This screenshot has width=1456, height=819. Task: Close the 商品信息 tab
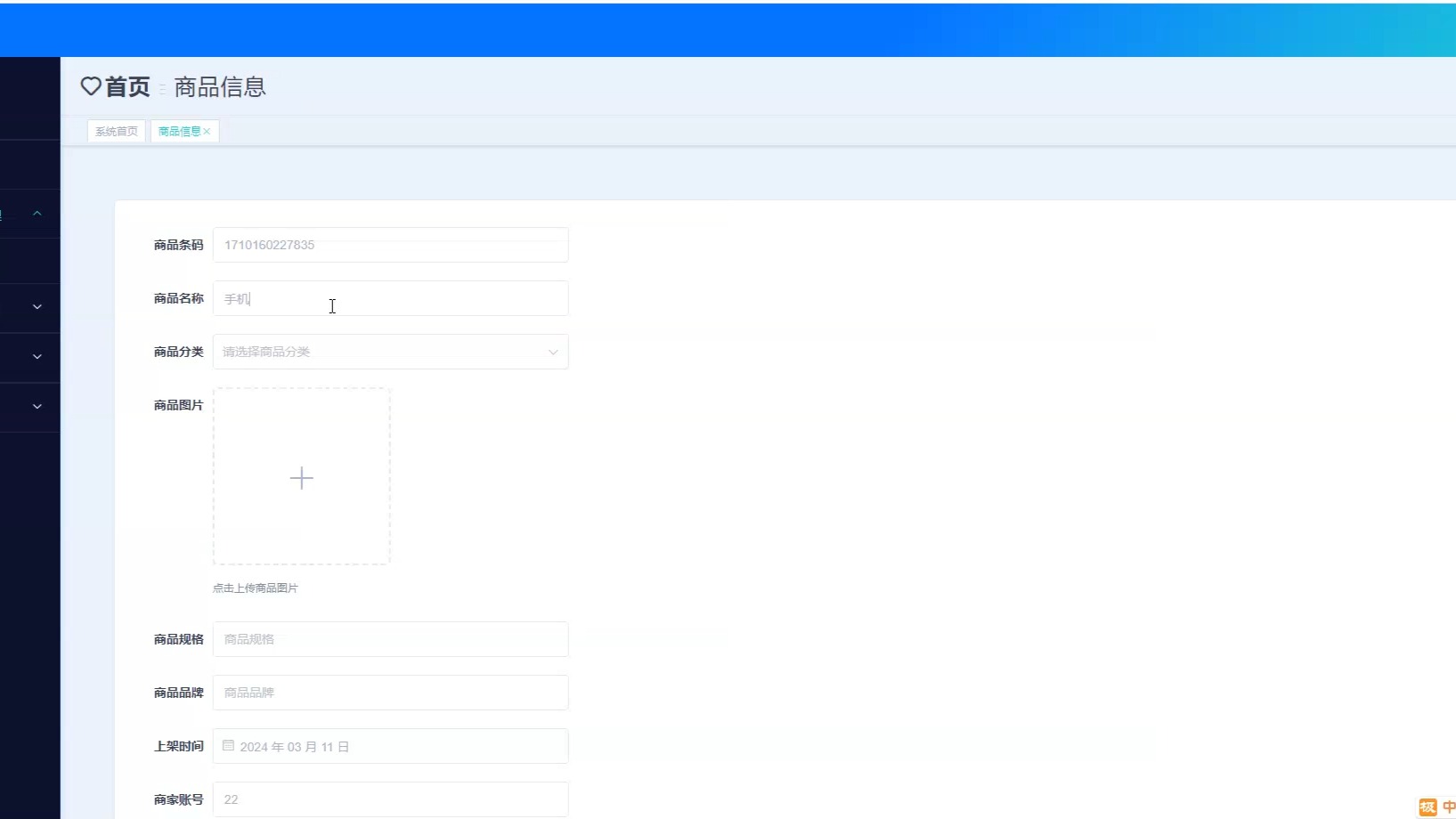(x=207, y=131)
